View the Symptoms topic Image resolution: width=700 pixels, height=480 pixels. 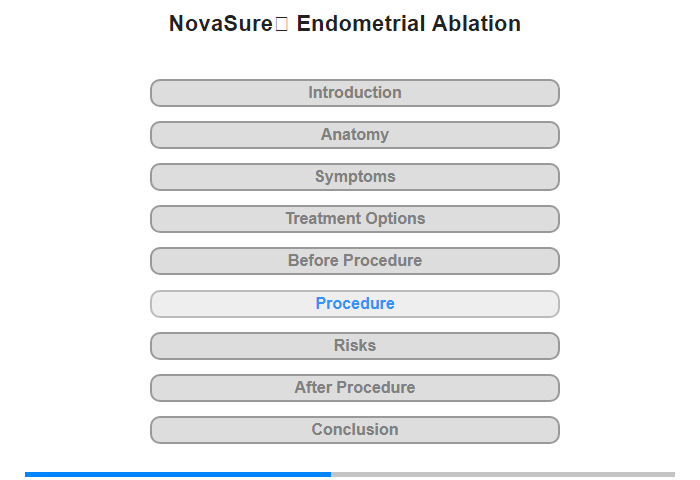click(355, 177)
